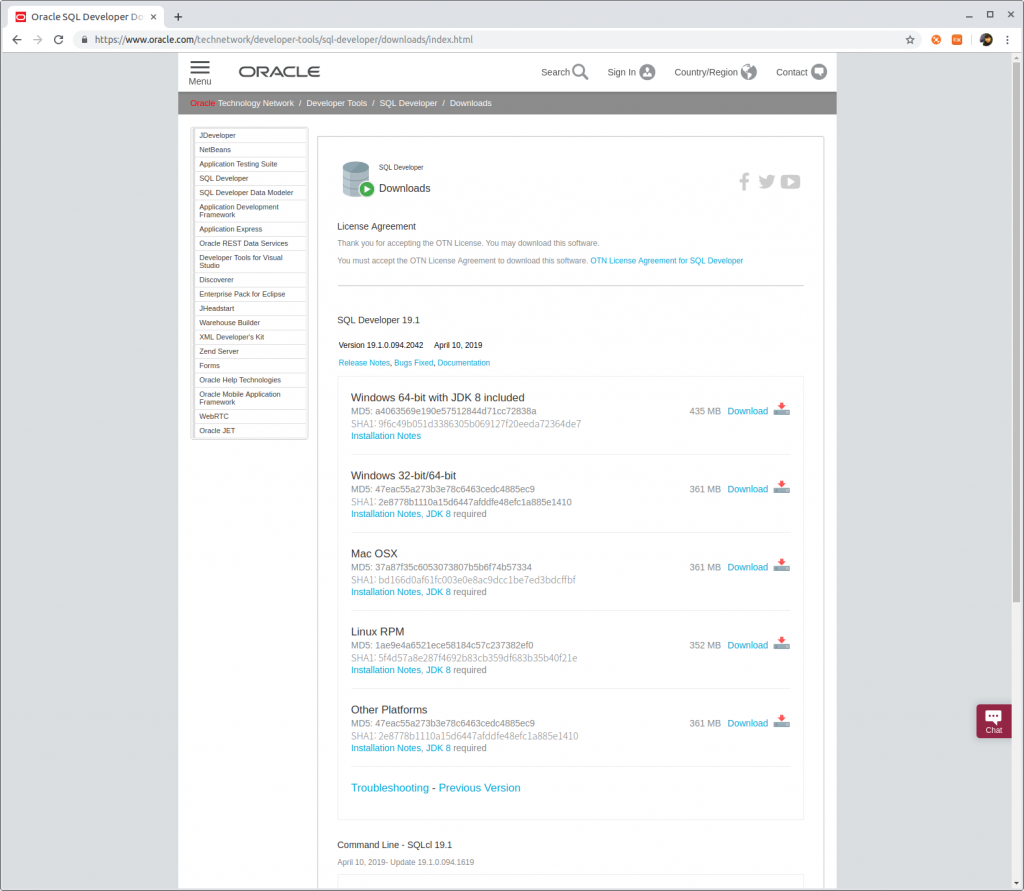This screenshot has width=1024, height=891.
Task: Click the orange square extension icon
Action: tap(957, 40)
